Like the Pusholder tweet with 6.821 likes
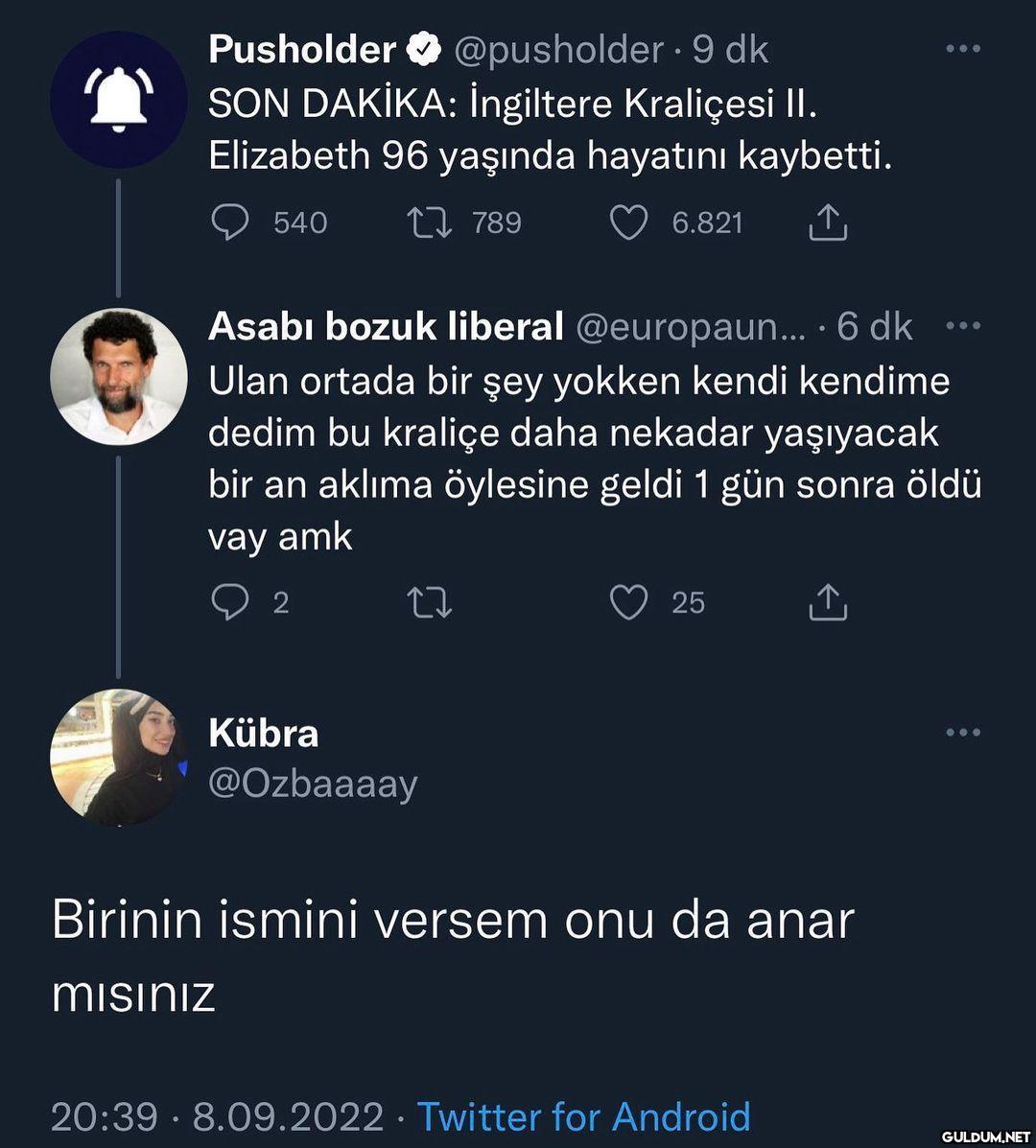Image resolution: width=1036 pixels, height=1148 pixels. tap(629, 223)
